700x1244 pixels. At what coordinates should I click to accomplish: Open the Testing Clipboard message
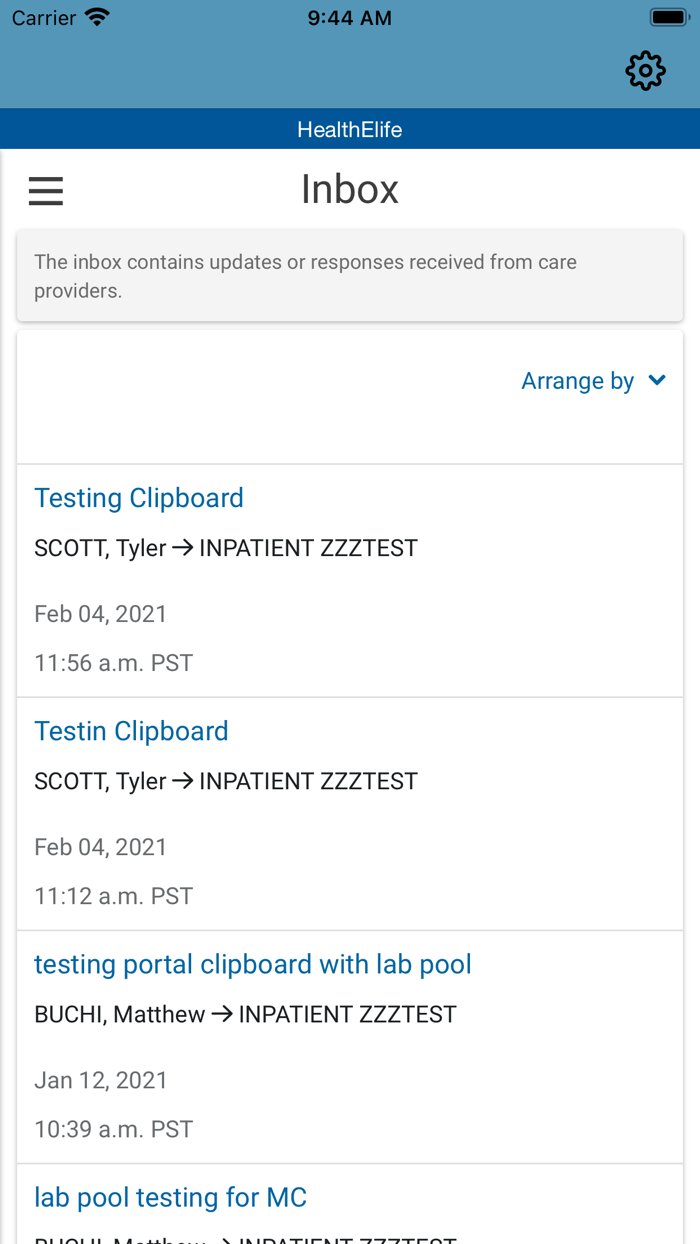pos(139,498)
